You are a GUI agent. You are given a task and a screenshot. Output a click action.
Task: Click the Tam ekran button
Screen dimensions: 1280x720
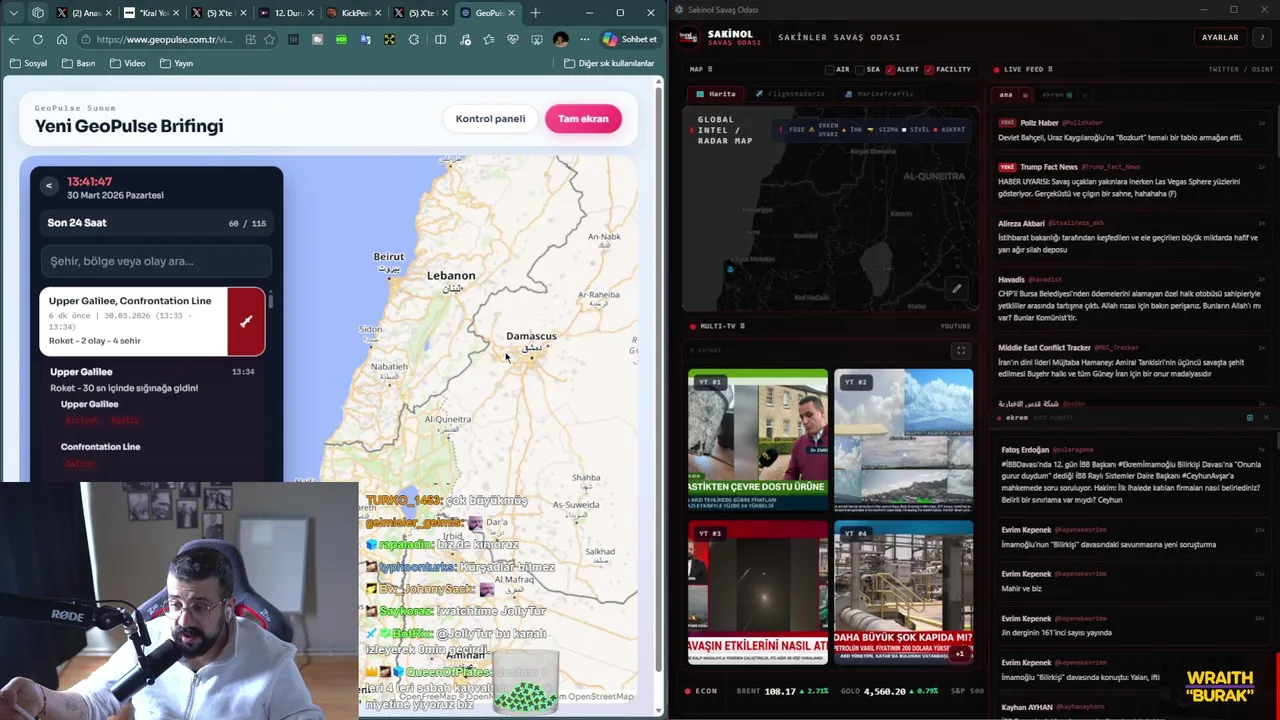click(x=583, y=118)
